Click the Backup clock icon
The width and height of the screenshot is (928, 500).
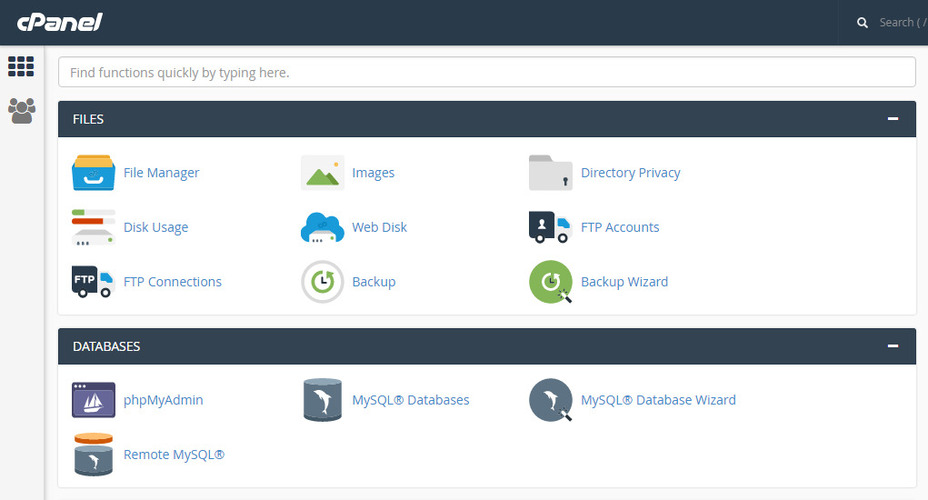click(322, 282)
